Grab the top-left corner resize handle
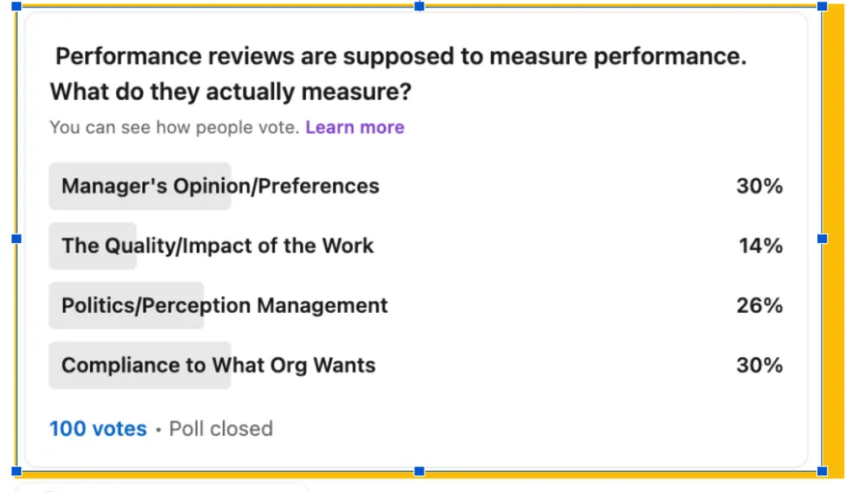 [16, 7]
